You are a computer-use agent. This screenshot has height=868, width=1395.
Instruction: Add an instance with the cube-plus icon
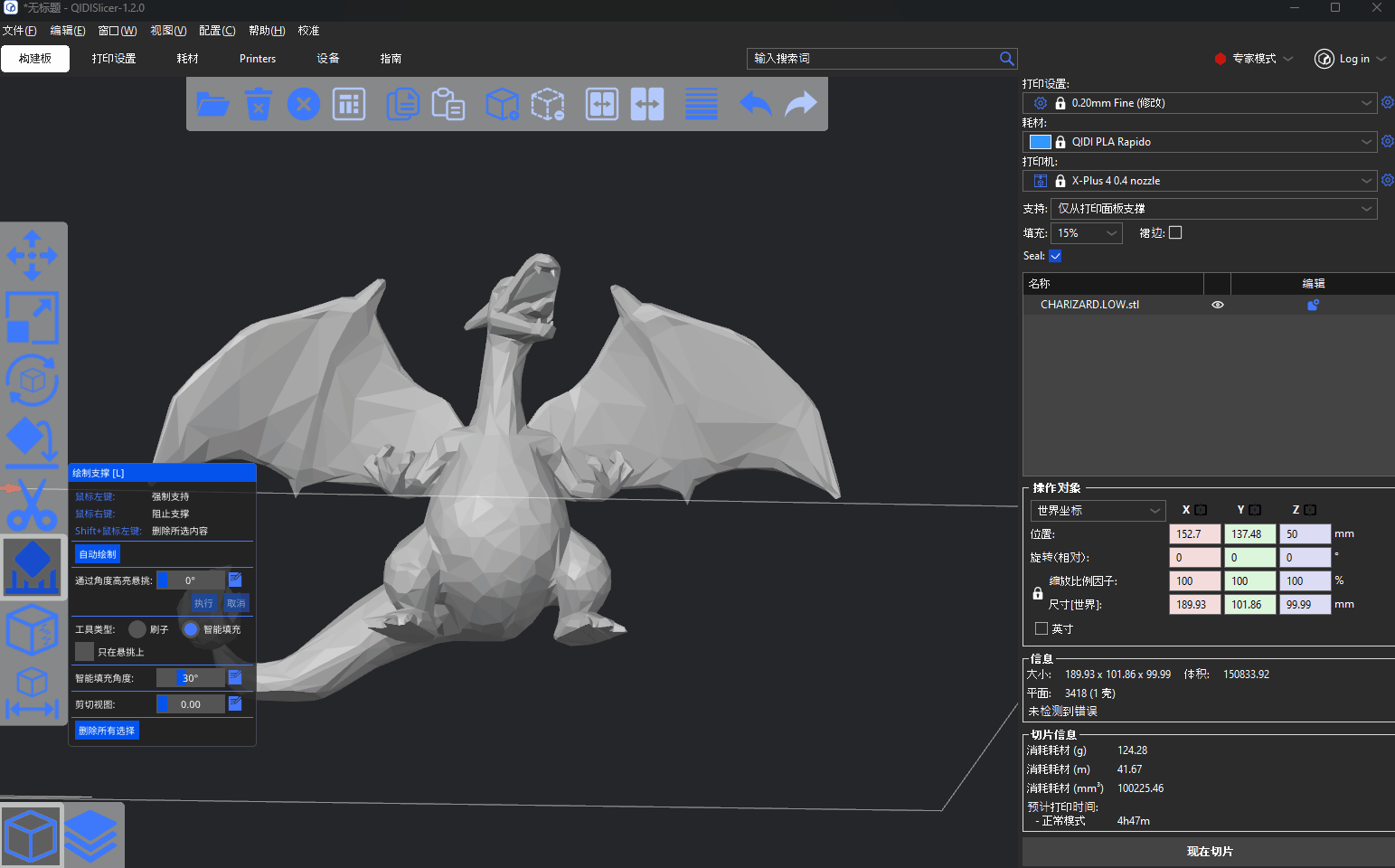[x=502, y=104]
